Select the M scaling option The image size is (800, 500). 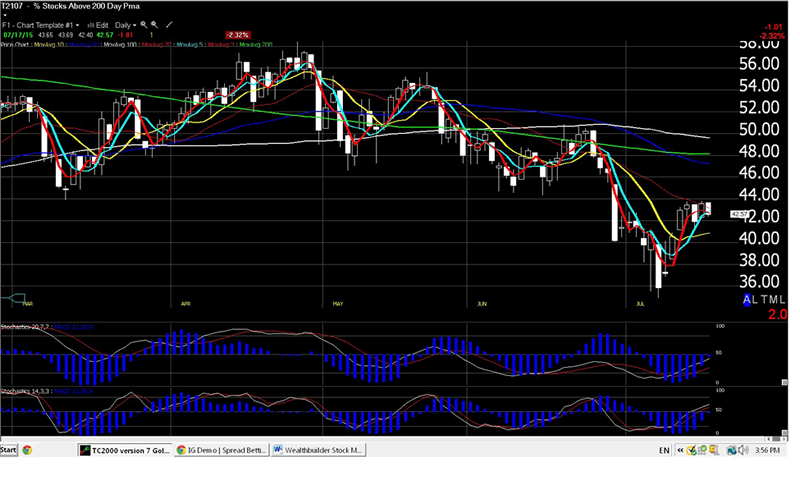772,300
